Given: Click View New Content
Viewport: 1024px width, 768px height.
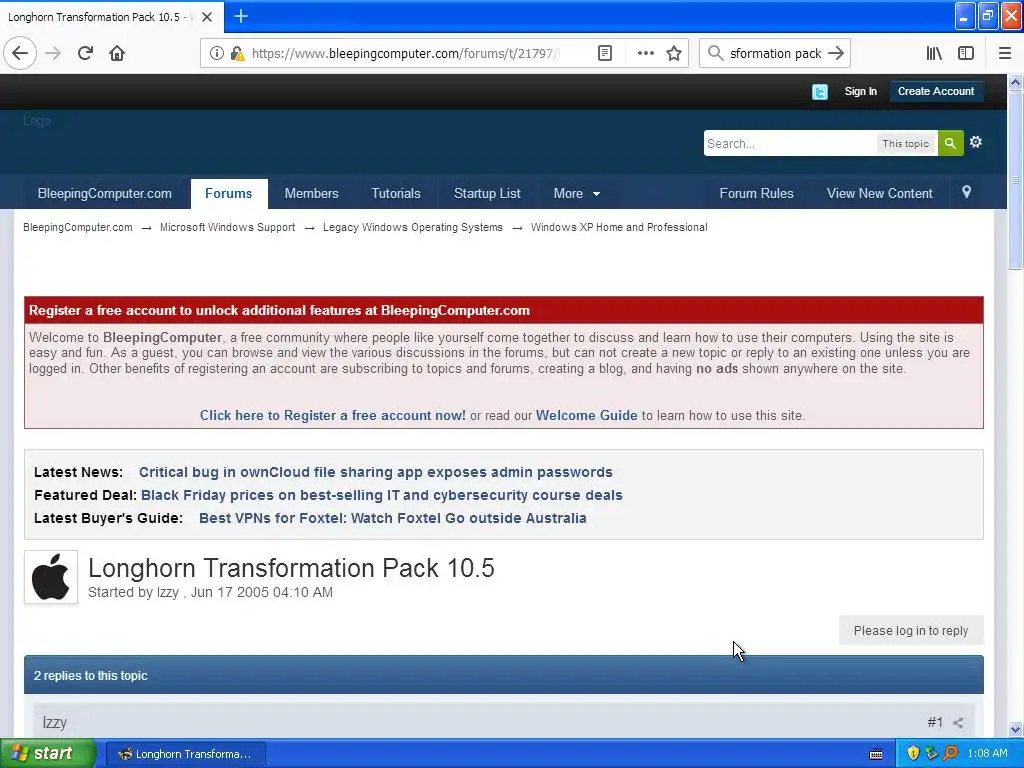Looking at the screenshot, I should [880, 193].
